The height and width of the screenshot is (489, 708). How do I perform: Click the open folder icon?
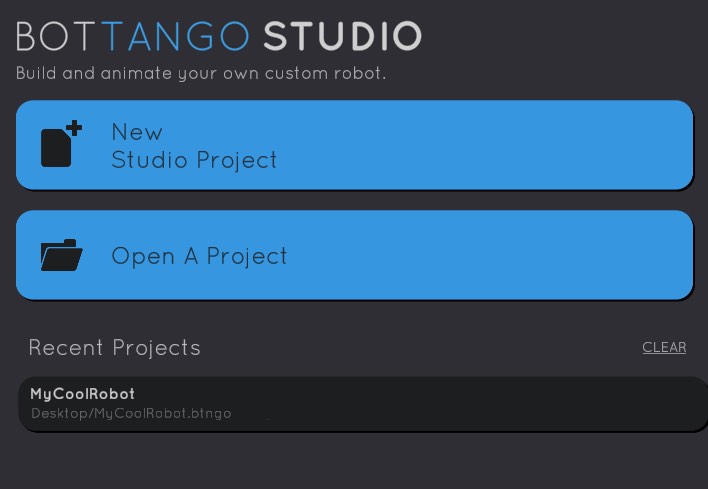pyautogui.click(x=61, y=256)
